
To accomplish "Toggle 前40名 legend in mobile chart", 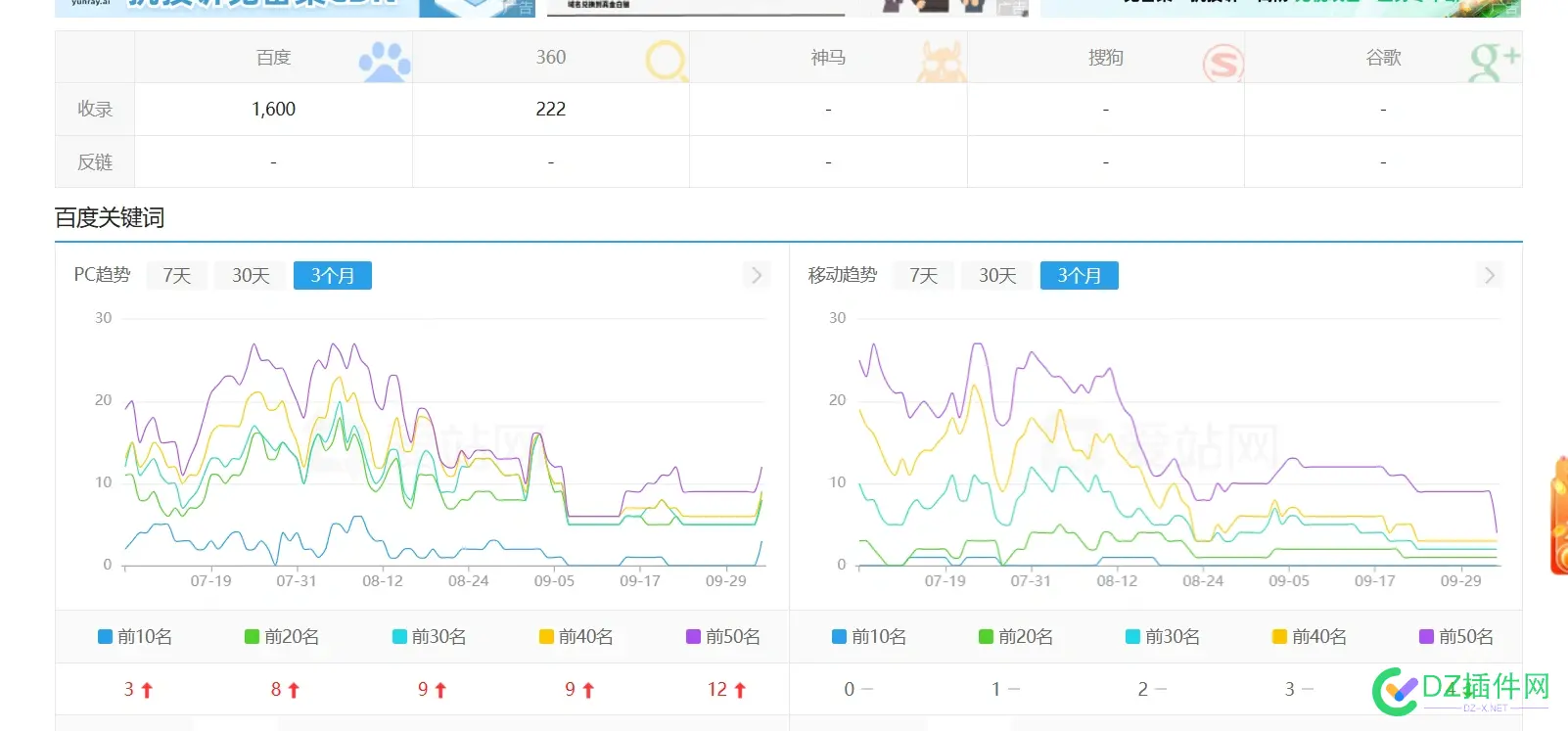I will tap(1310, 637).
